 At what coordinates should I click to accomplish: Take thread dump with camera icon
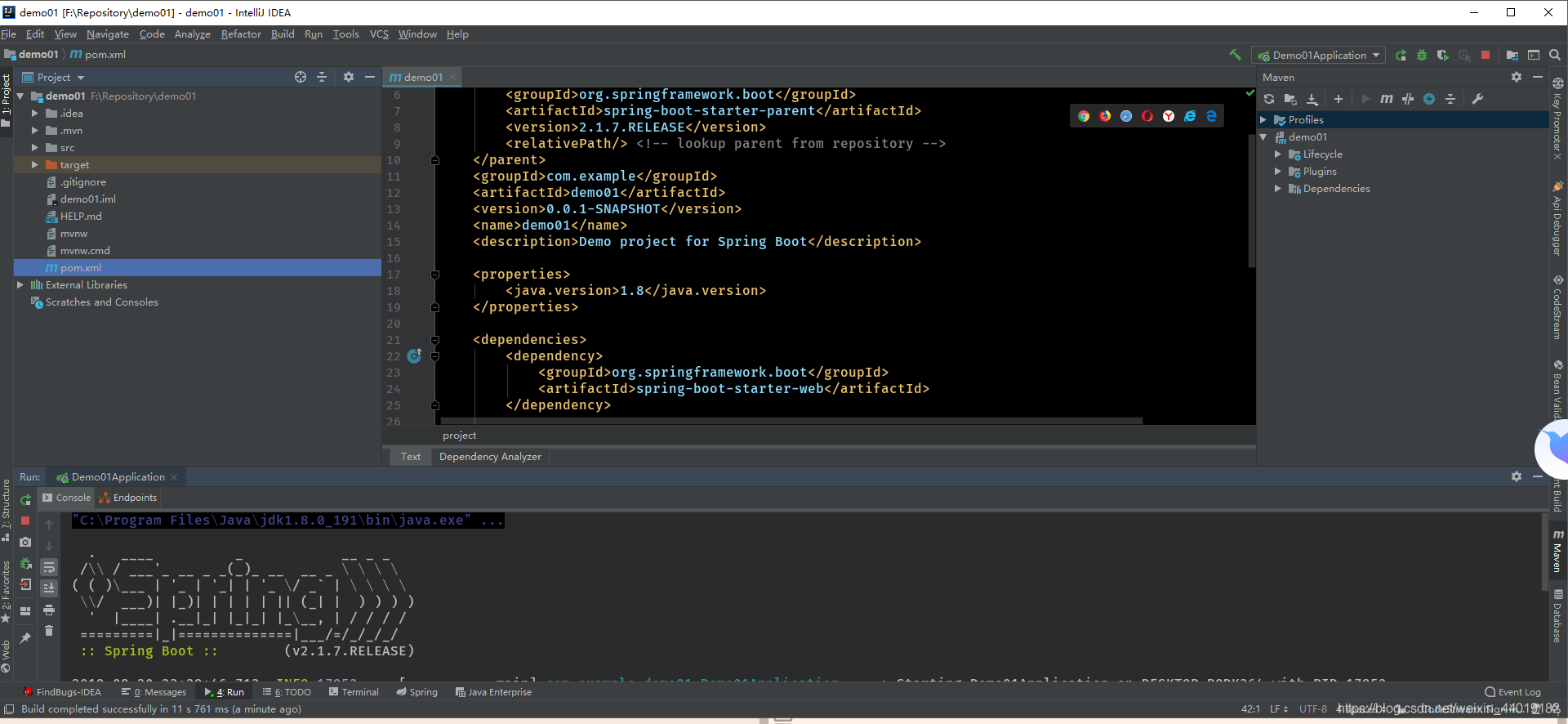pos(25,542)
